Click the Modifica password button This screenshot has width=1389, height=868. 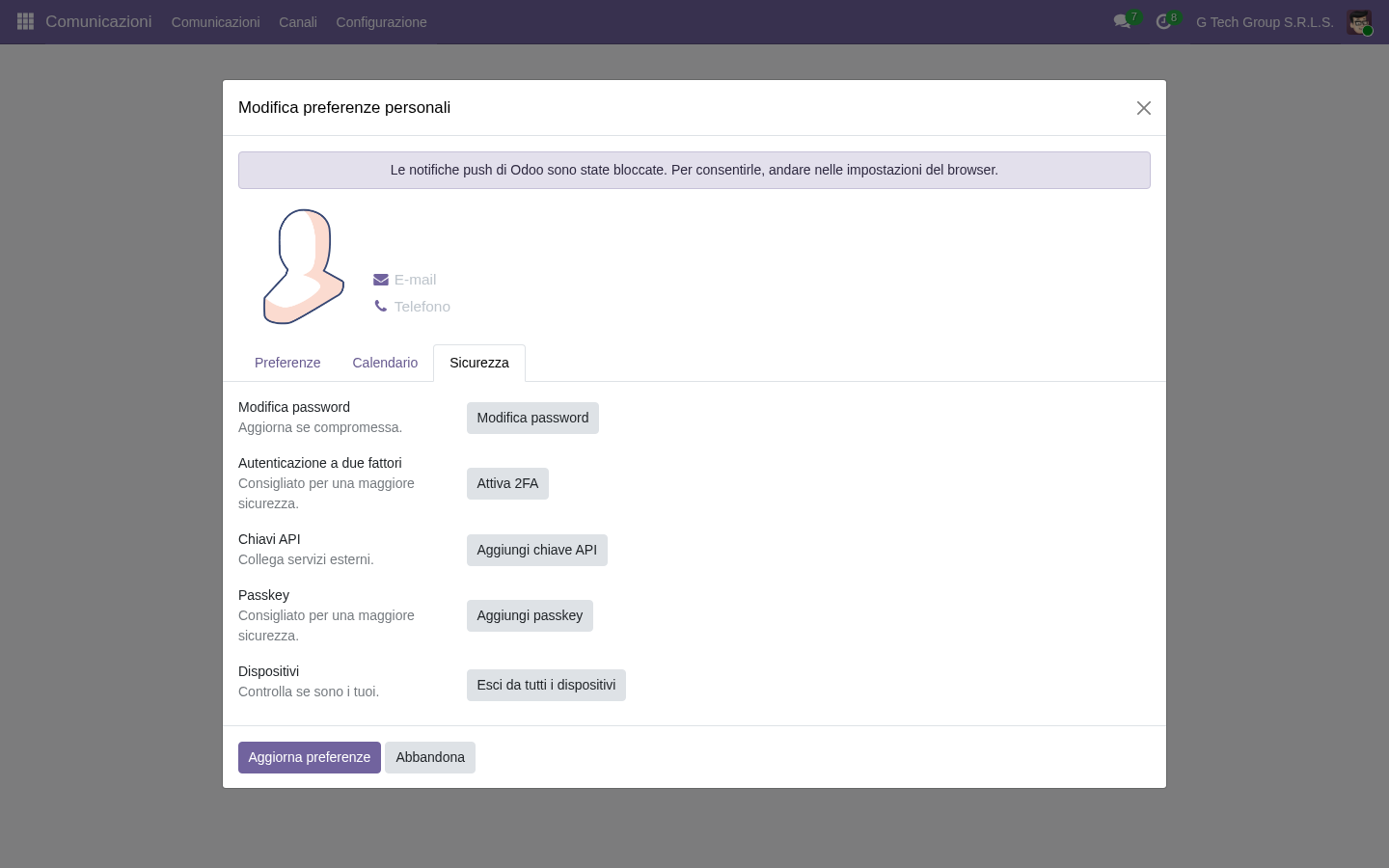[532, 418]
